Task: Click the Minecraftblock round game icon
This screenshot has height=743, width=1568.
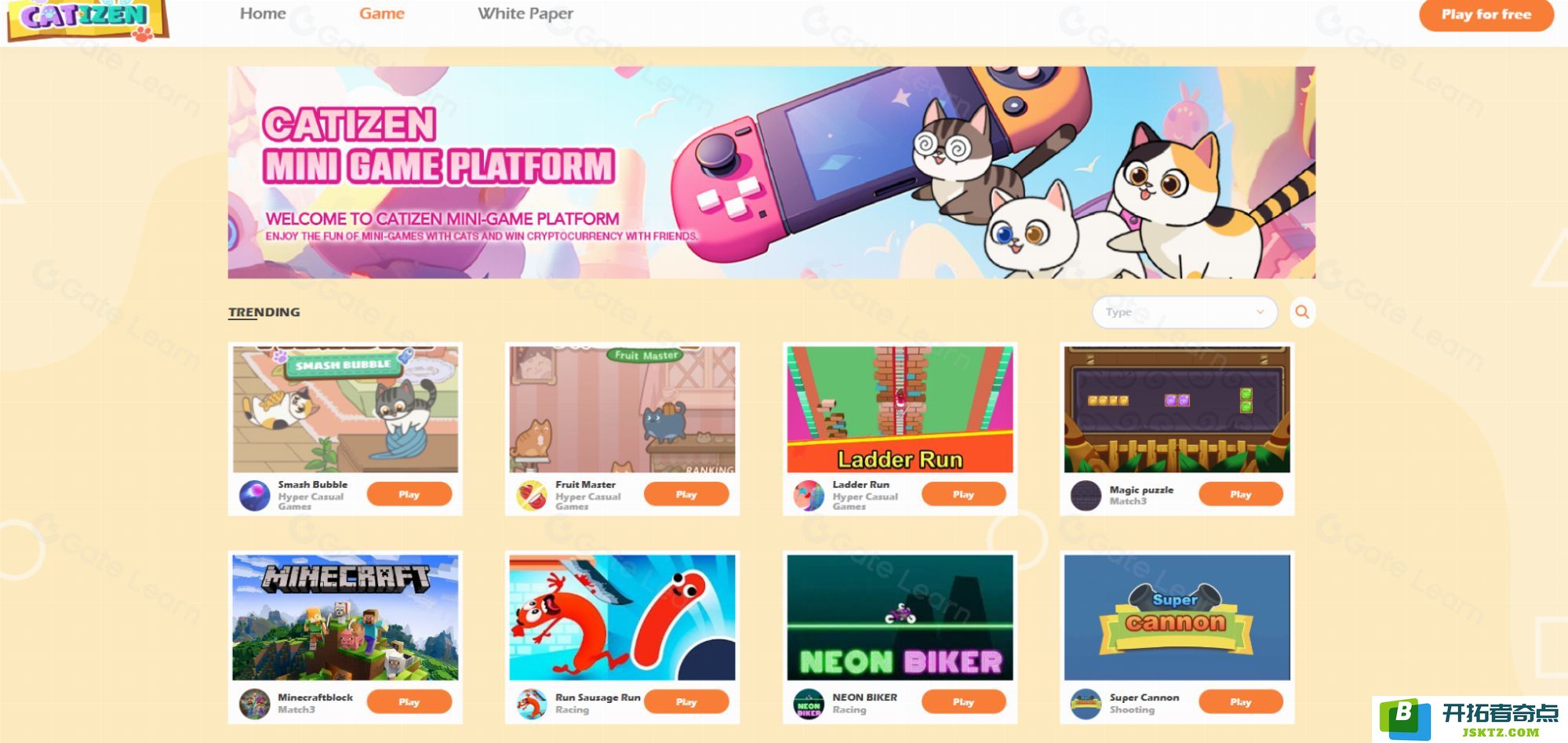Action: tap(255, 704)
